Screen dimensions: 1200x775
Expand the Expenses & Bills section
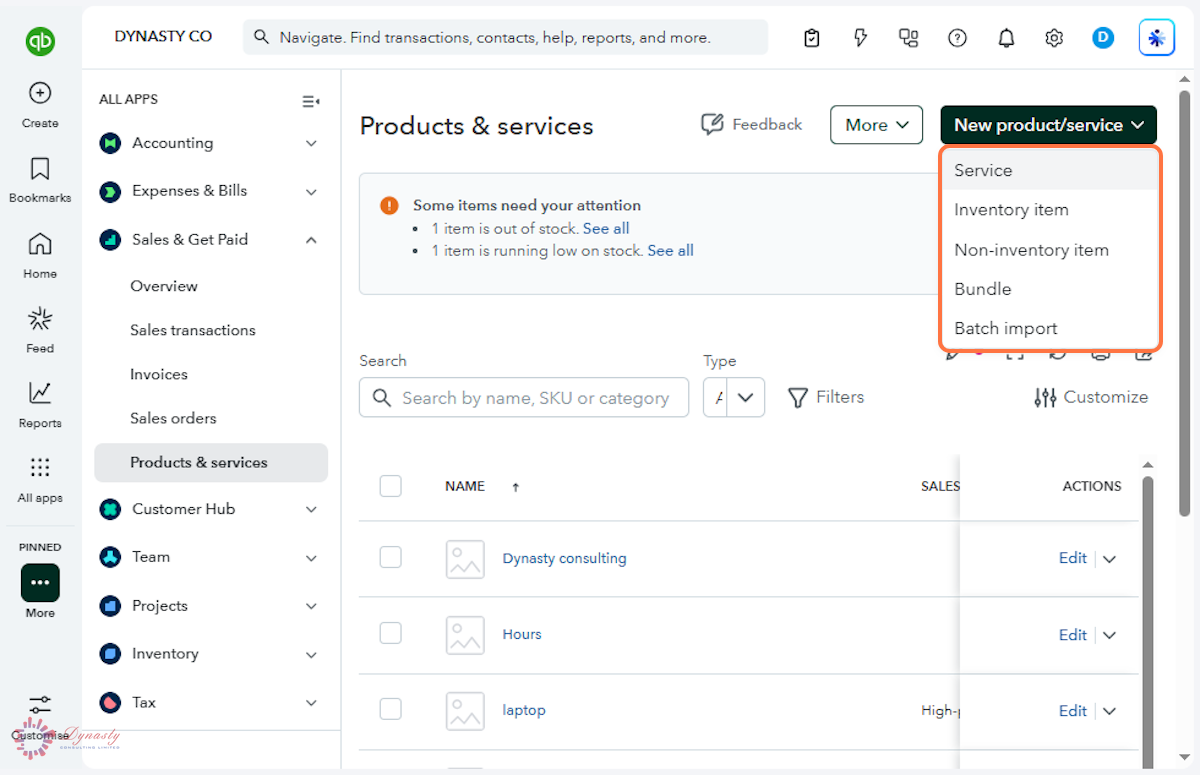pos(311,191)
